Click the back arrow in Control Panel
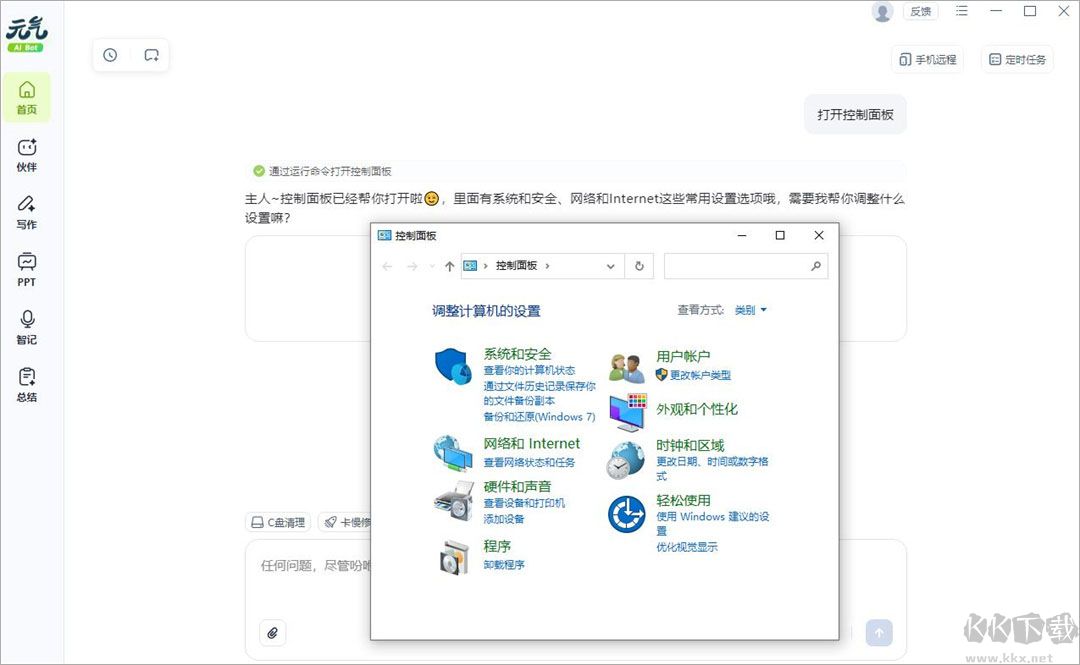The image size is (1080, 665). click(387, 266)
